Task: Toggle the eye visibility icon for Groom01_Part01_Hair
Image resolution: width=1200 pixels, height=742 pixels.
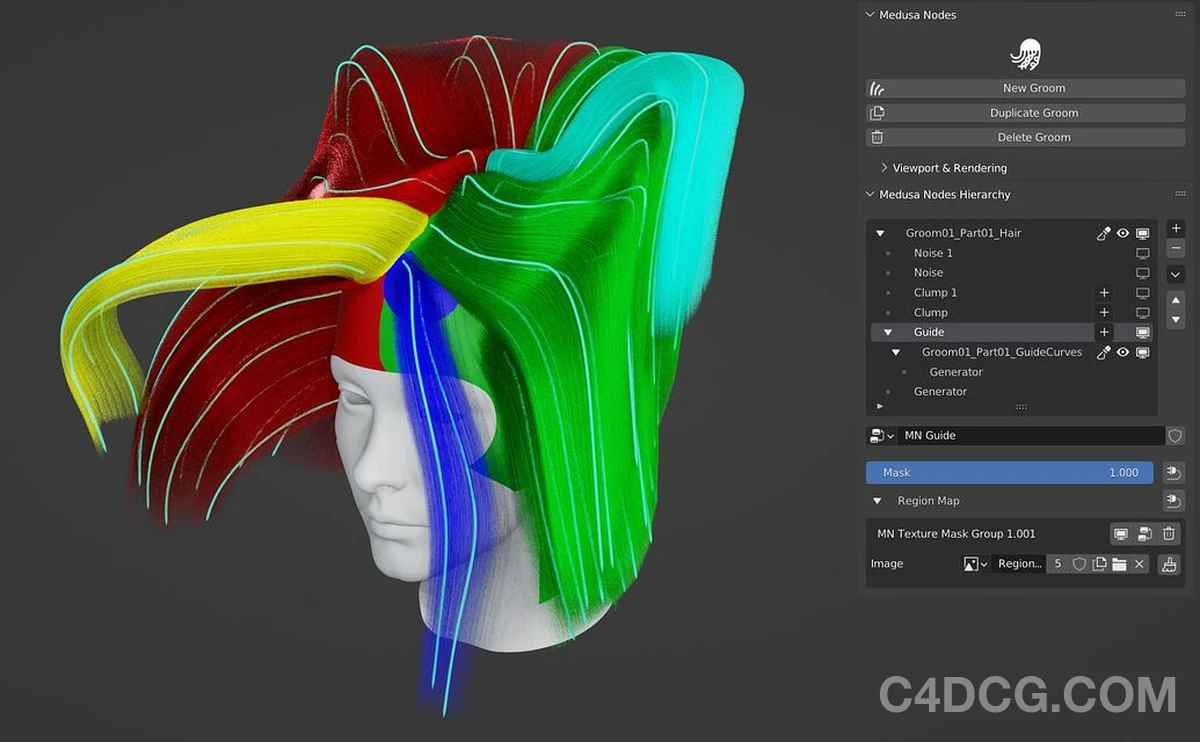Action: click(1123, 232)
